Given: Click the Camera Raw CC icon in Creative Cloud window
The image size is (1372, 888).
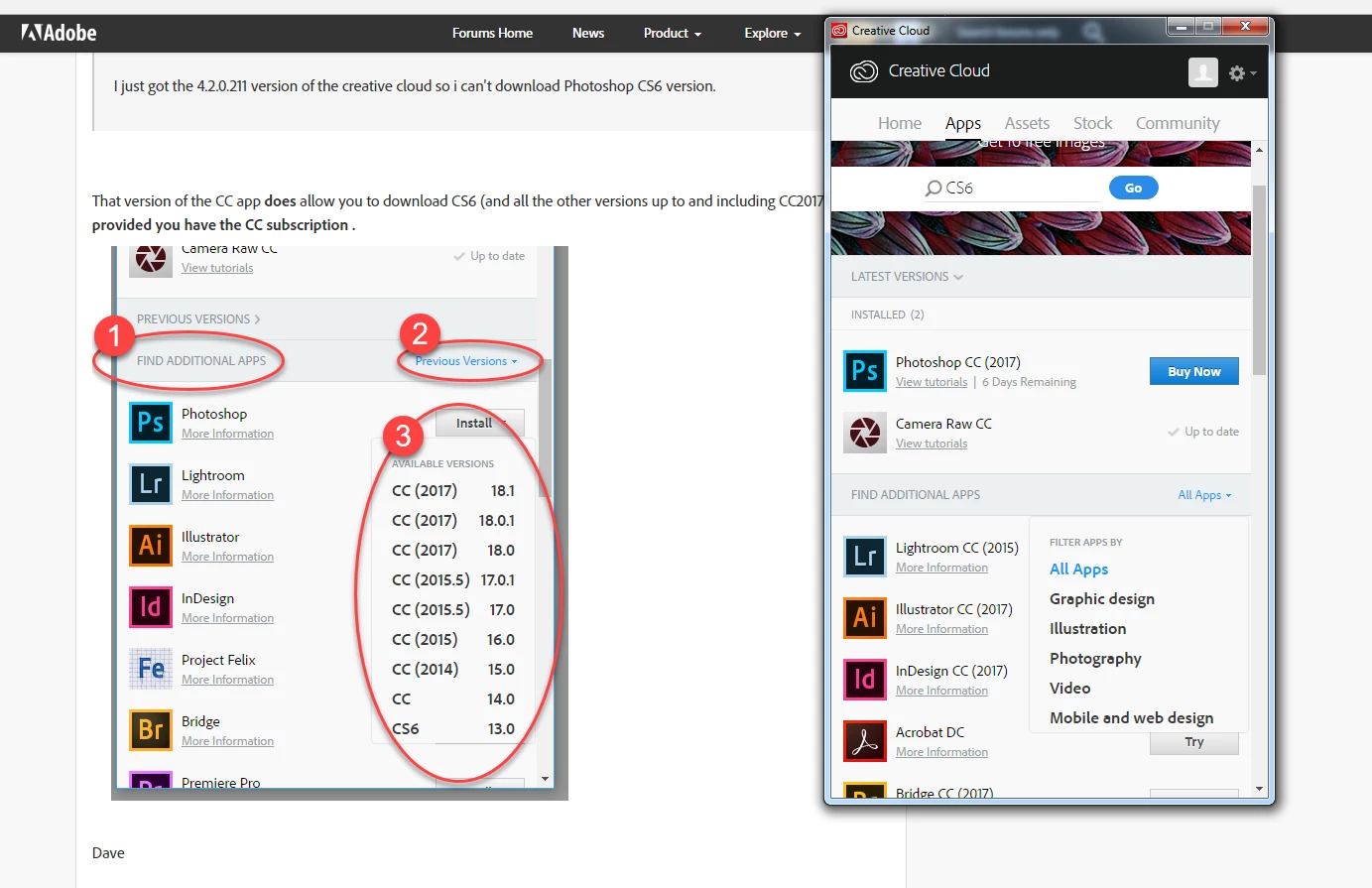Looking at the screenshot, I should click(864, 433).
